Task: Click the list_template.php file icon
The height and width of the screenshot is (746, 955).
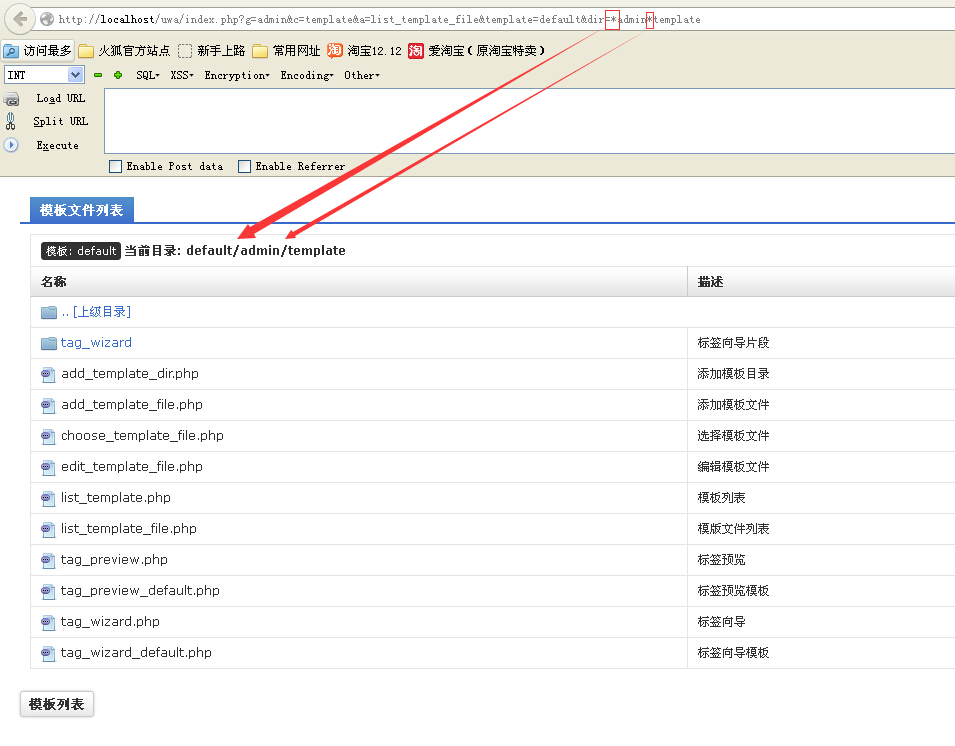Action: [48, 499]
